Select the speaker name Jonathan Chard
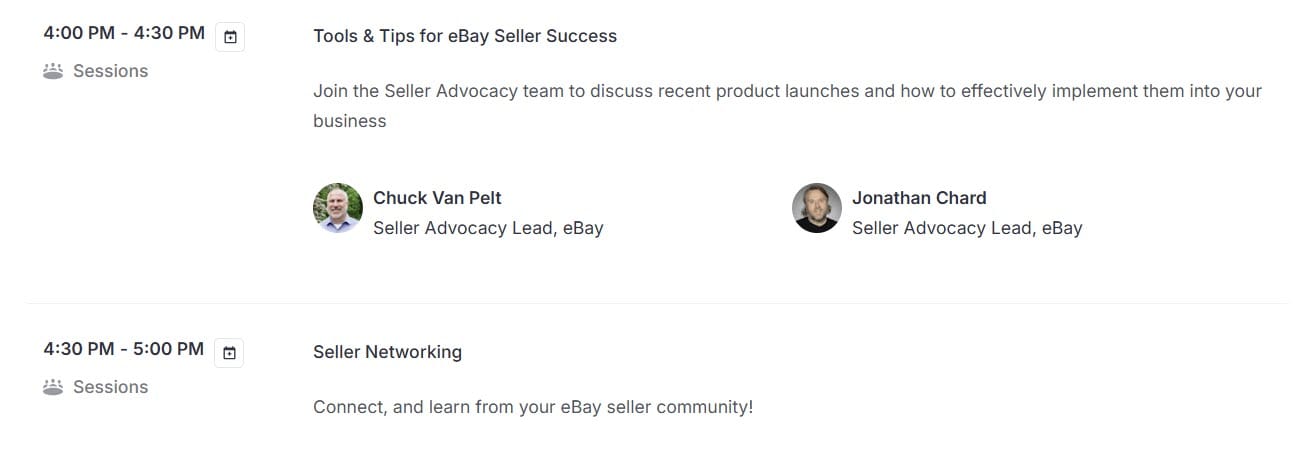This screenshot has width=1293, height=451. [919, 198]
